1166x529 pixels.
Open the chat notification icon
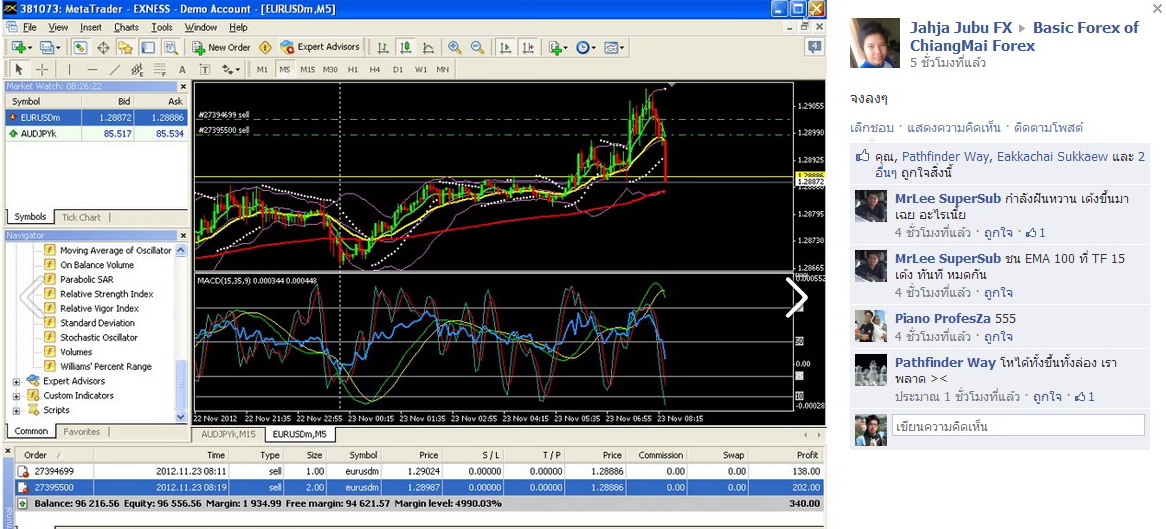pyautogui.click(x=814, y=47)
